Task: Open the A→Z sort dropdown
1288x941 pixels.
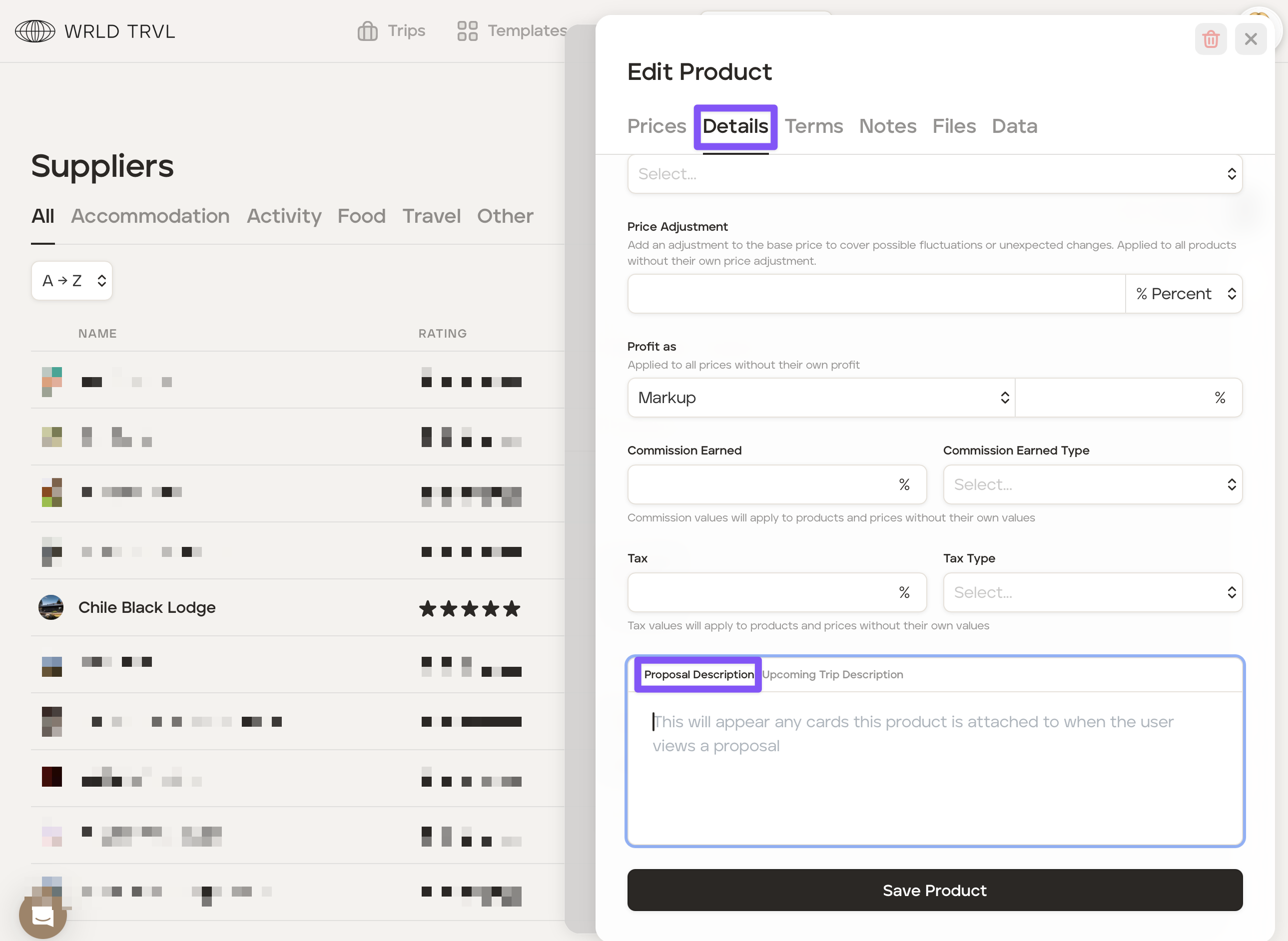Action: [72, 281]
